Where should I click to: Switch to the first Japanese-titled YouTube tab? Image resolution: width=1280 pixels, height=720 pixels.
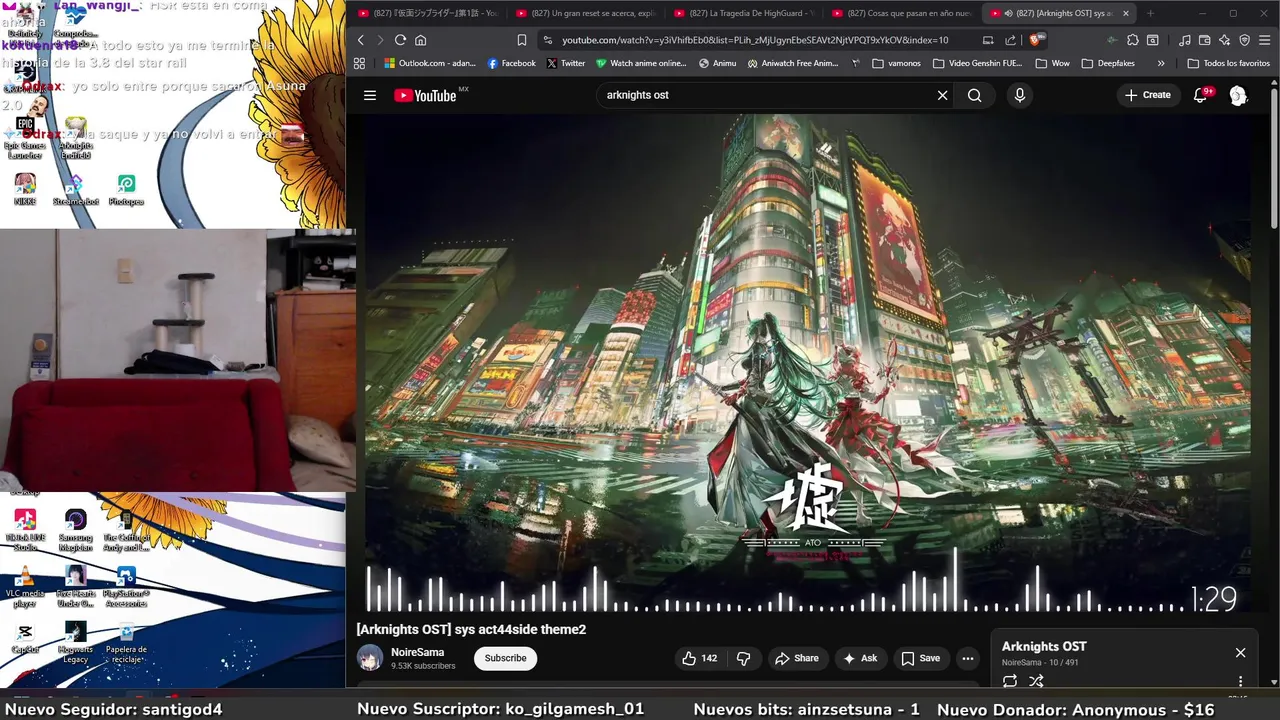pyautogui.click(x=427, y=13)
